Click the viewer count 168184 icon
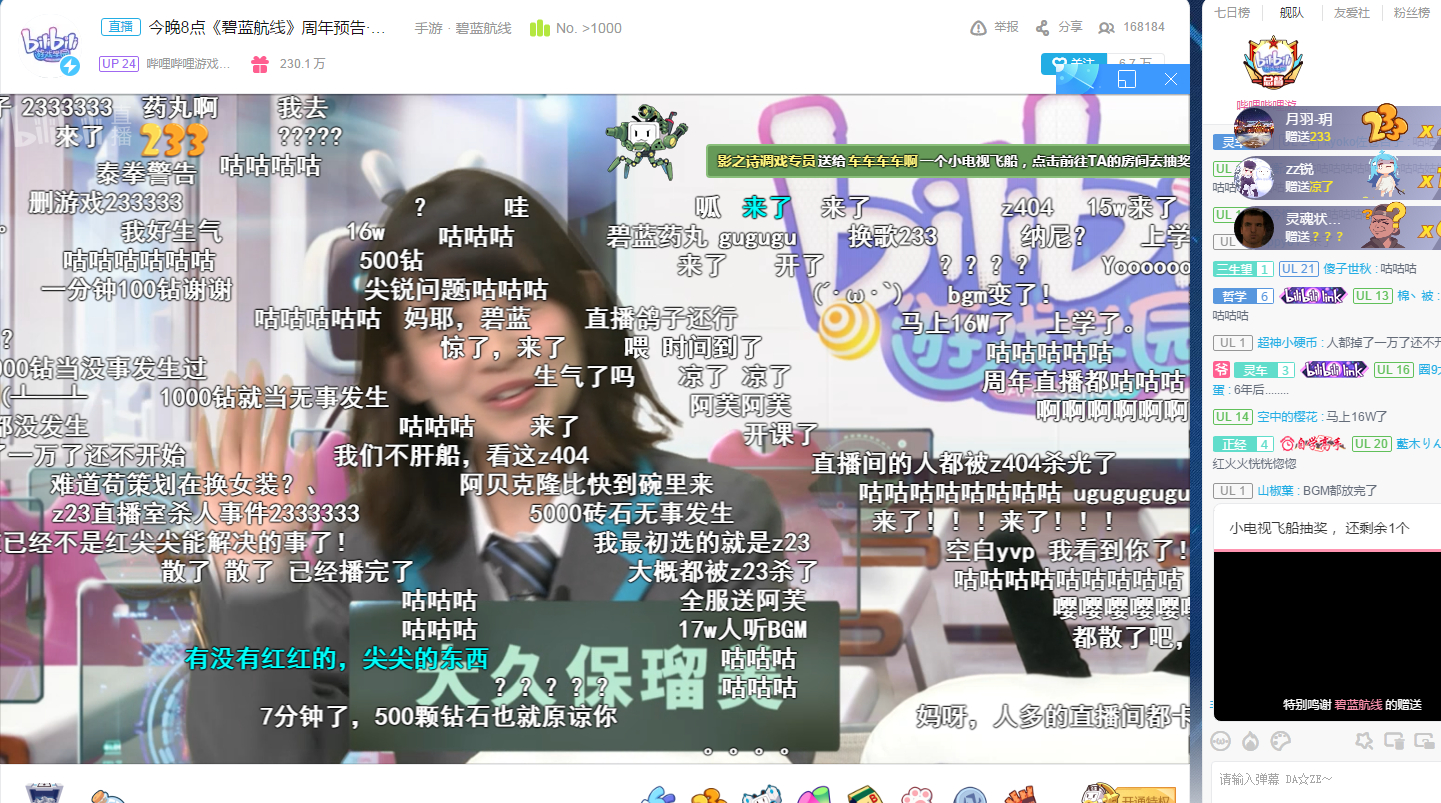Viewport: 1441px width, 803px height. pyautogui.click(x=1106, y=28)
